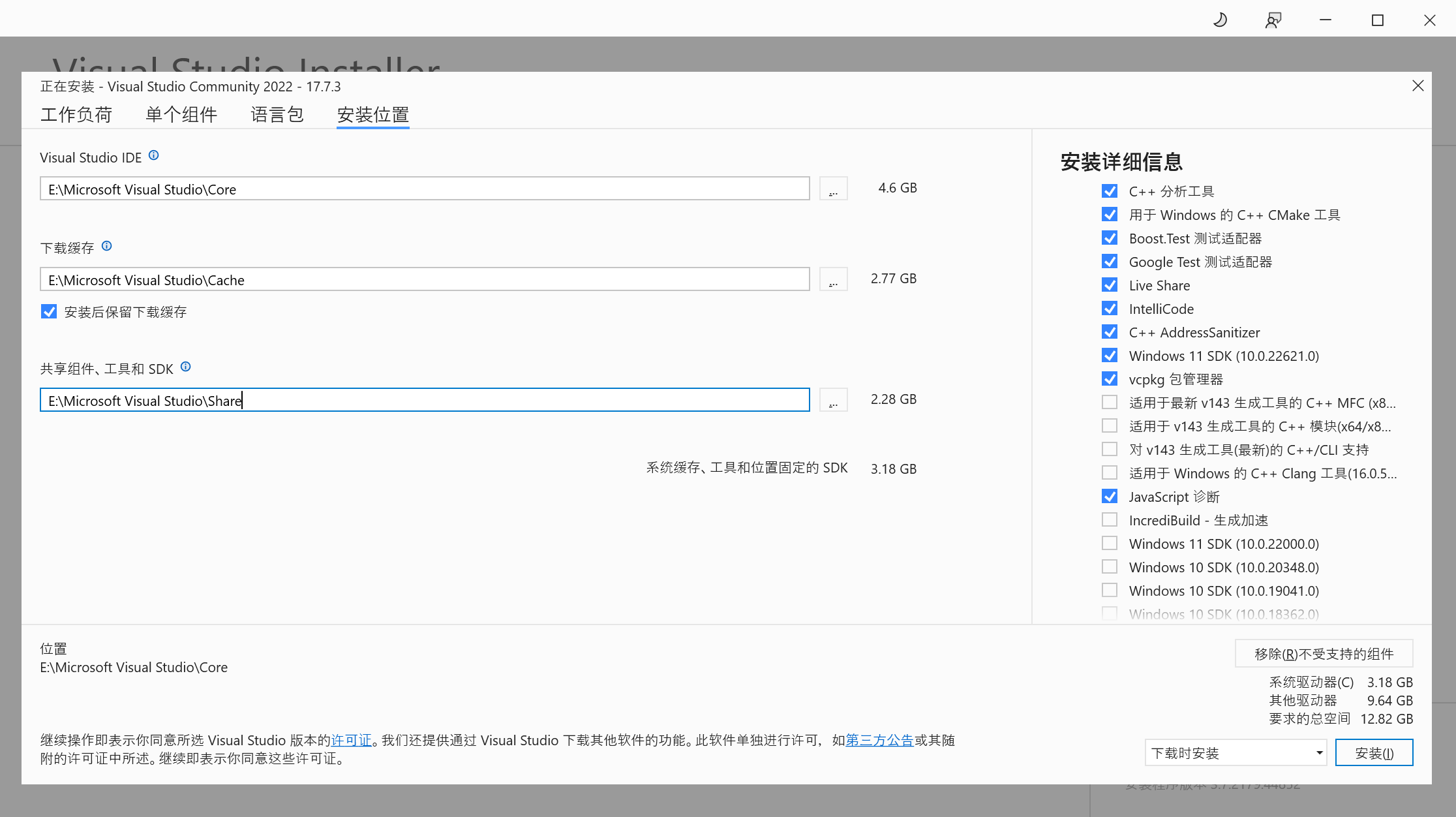The width and height of the screenshot is (1456, 817).
Task: Close the installation dialog
Action: click(x=1418, y=85)
